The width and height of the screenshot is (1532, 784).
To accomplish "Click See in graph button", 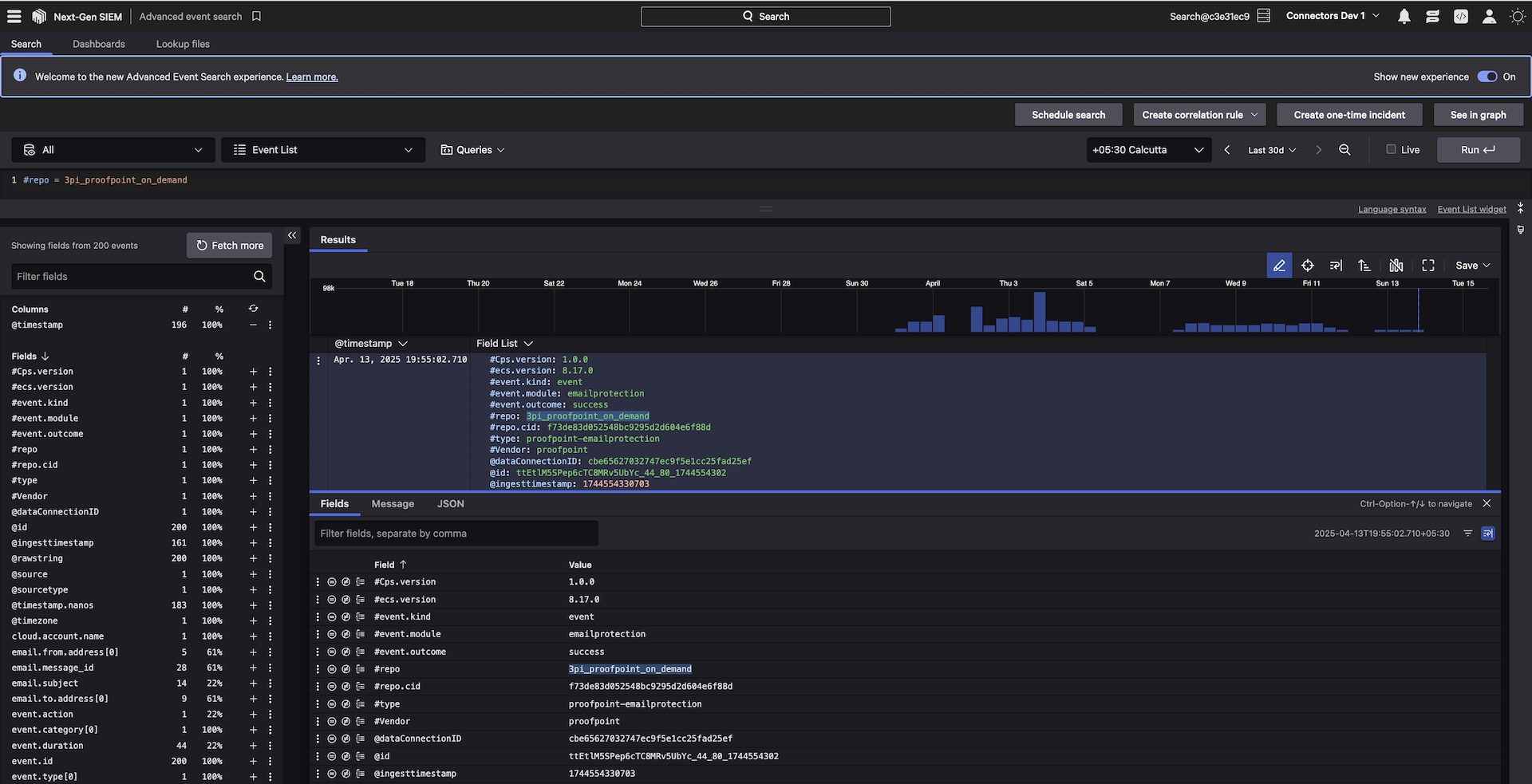I will click(1479, 115).
